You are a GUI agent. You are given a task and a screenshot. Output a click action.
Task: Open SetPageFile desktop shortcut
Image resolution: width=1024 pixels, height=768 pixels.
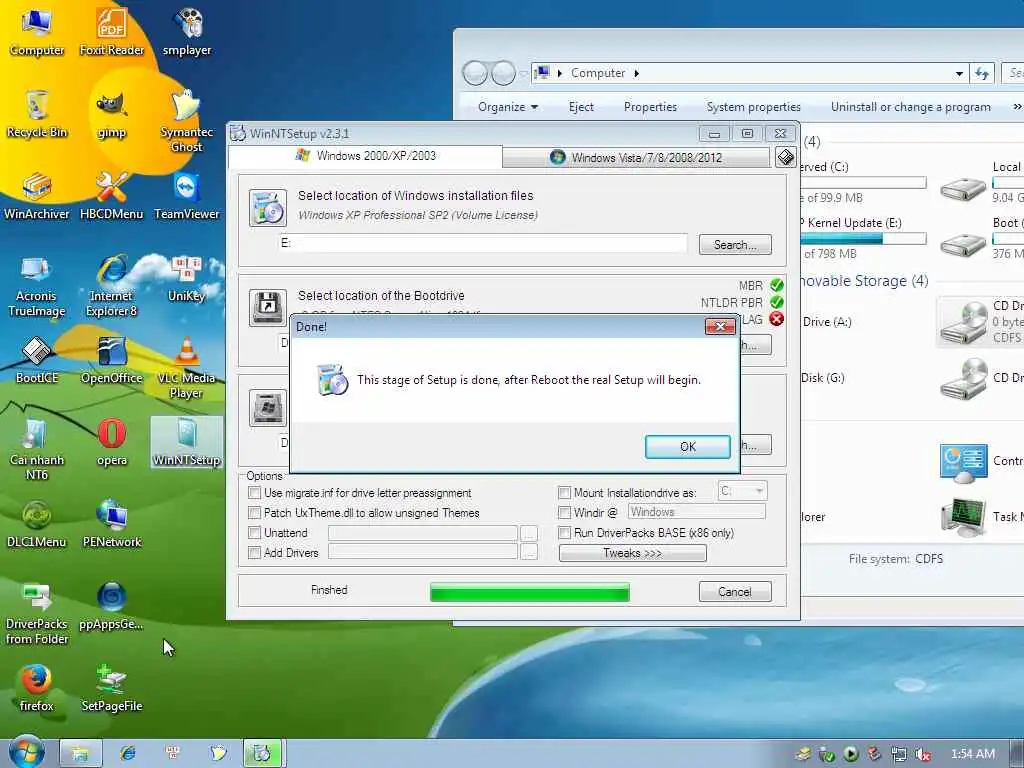click(112, 688)
